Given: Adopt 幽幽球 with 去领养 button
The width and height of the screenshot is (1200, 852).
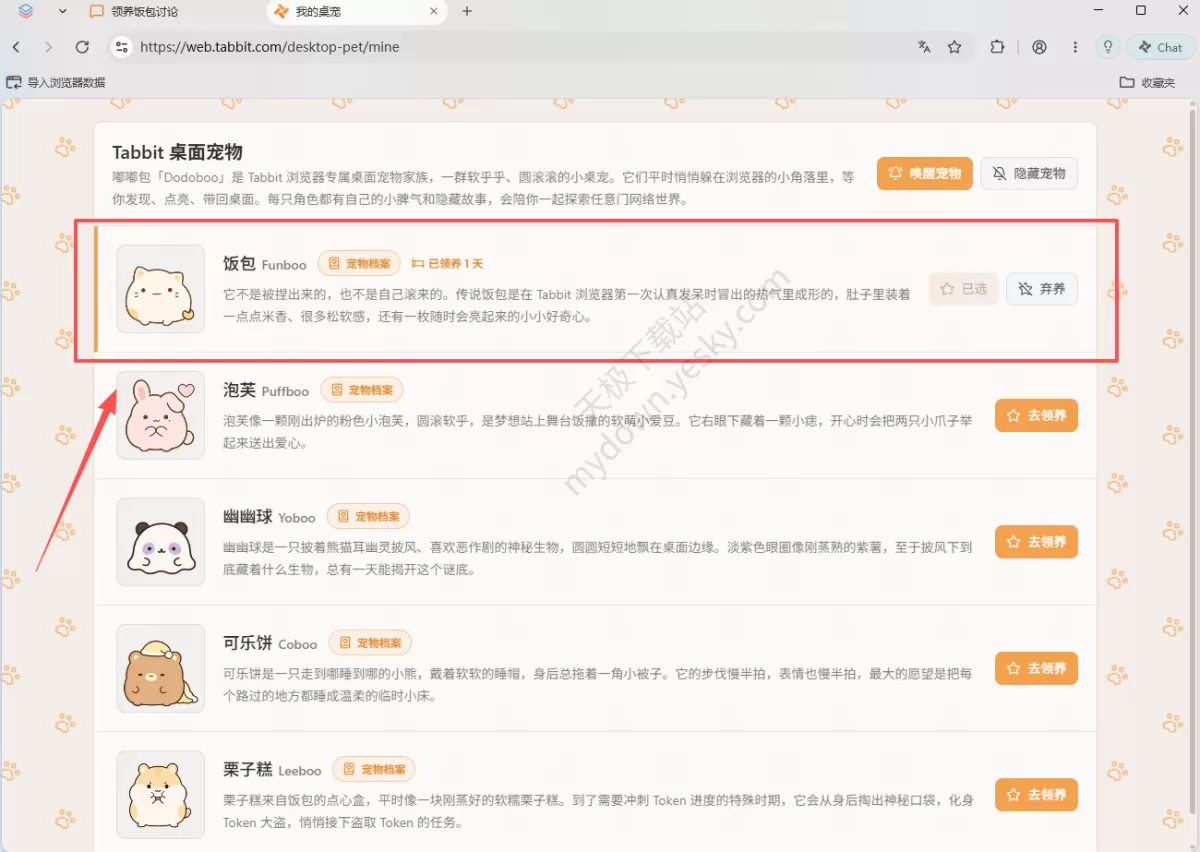Looking at the screenshot, I should [x=1036, y=541].
